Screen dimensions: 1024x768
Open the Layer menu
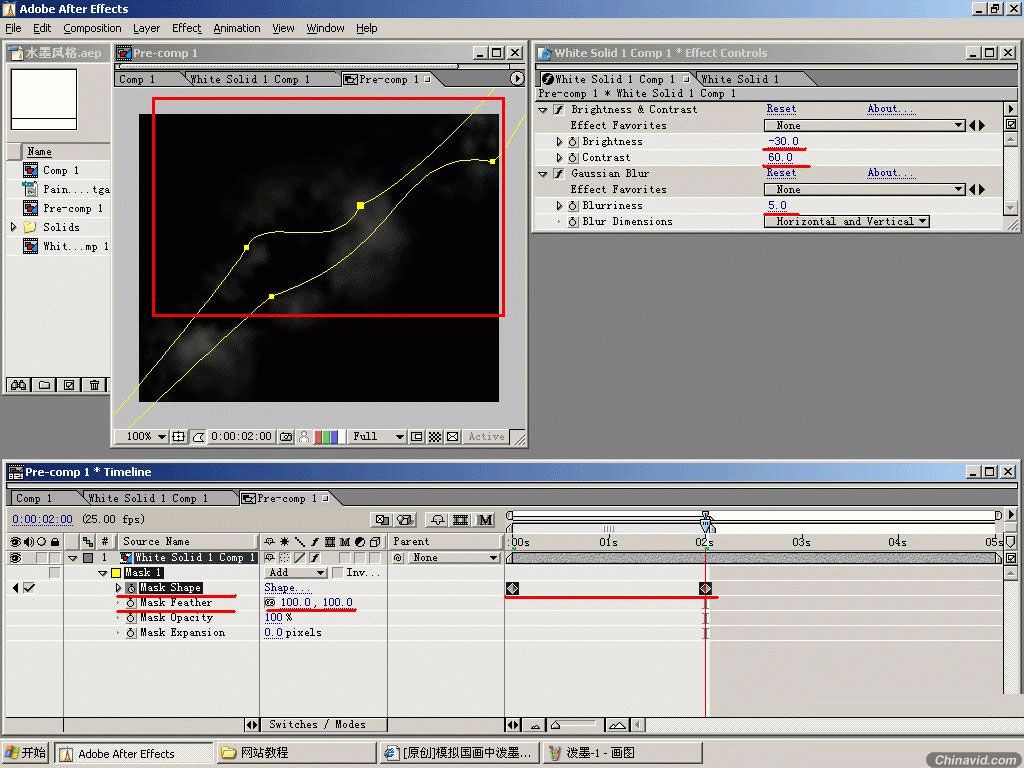[146, 28]
